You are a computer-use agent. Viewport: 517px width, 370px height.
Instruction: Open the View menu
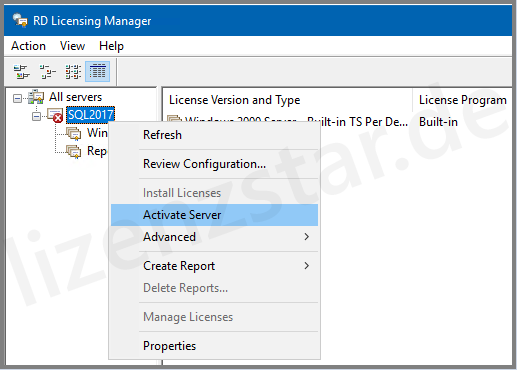click(72, 46)
